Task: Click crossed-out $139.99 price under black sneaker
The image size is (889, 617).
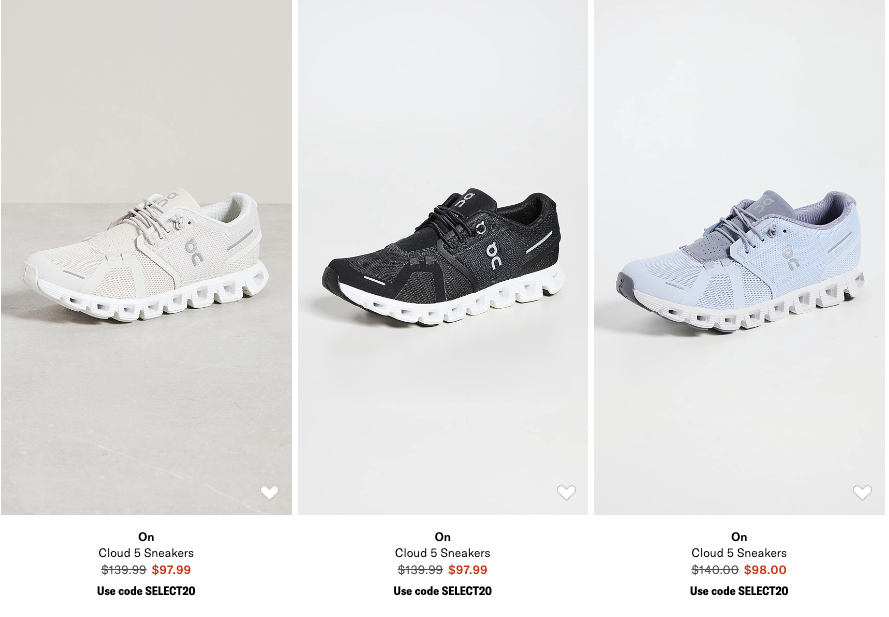Action: pos(420,570)
